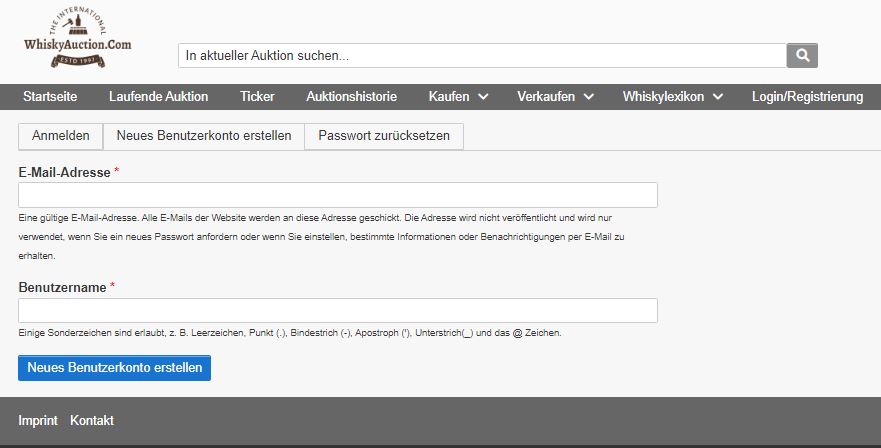Viewport: 881px width, 448px height.
Task: Focus the Benutzername text field
Action: 338,310
